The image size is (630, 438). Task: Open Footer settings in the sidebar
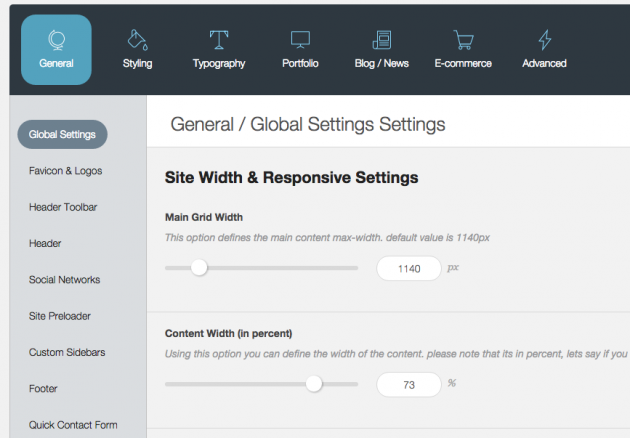pyautogui.click(x=43, y=389)
